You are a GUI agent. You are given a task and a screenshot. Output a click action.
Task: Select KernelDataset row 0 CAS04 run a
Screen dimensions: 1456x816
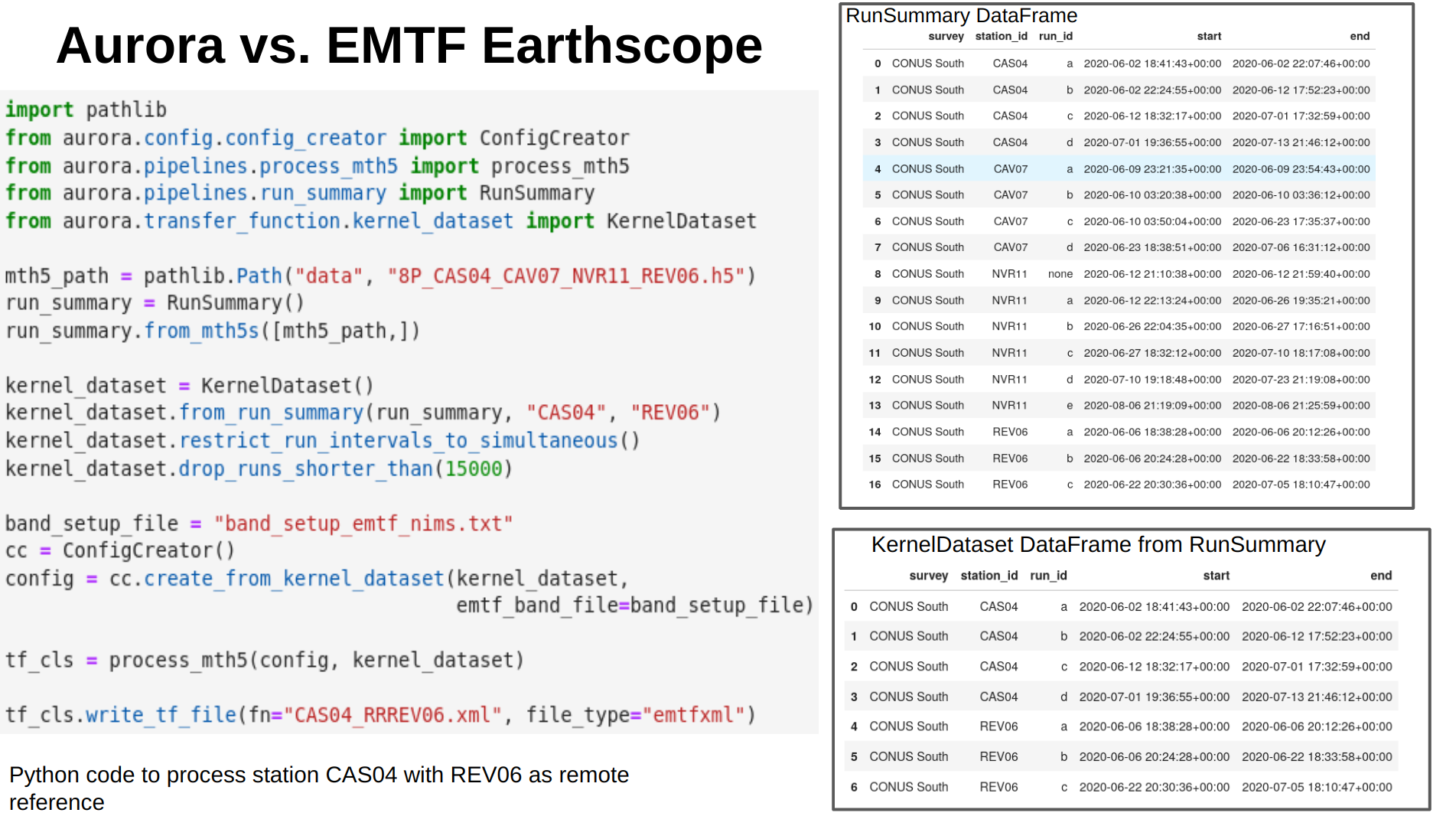[1121, 607]
